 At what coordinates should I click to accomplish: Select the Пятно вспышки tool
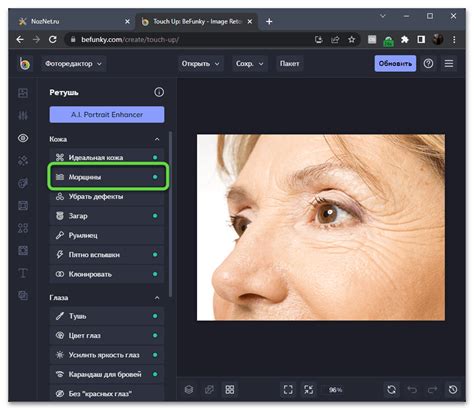[107, 255]
